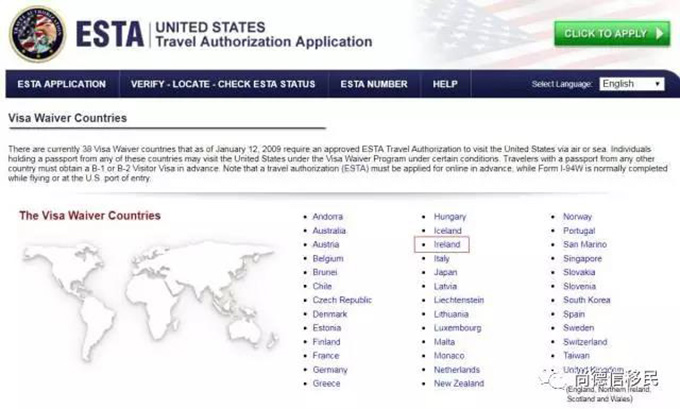Viewport: 680px width, 409px height.
Task: Select Andorra in the country list
Action: tap(327, 216)
